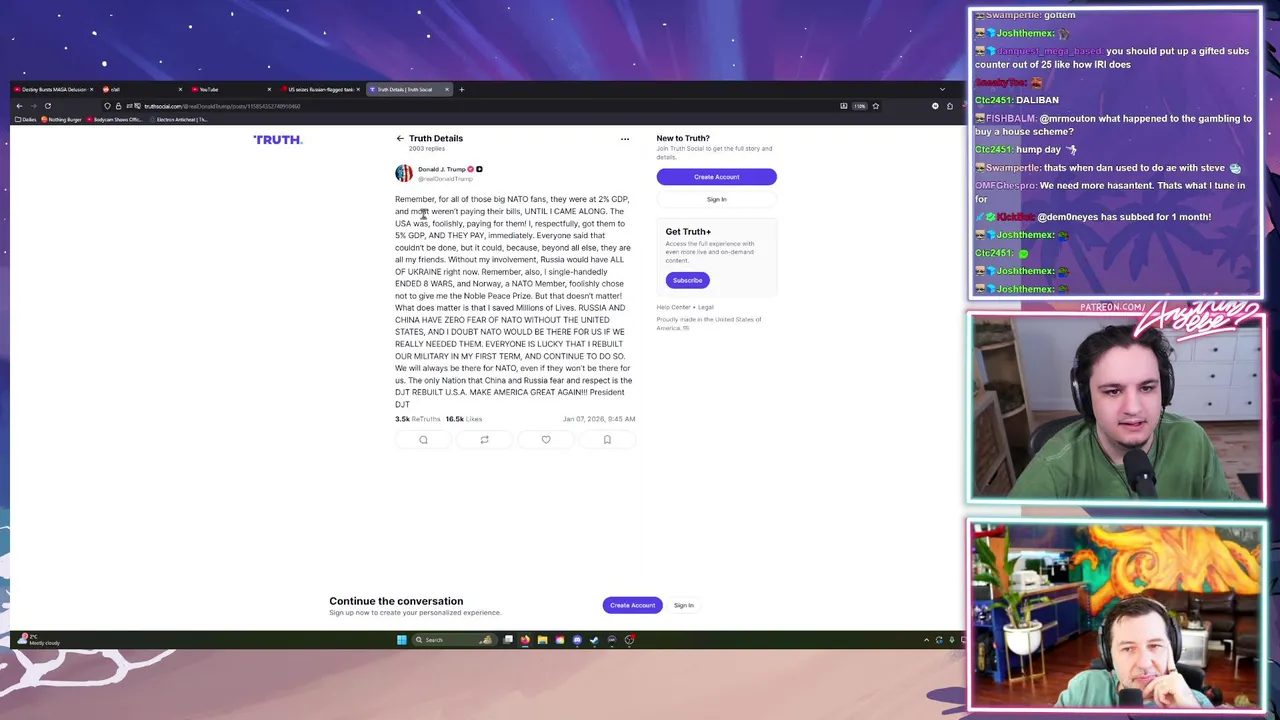The width and height of the screenshot is (1280, 720).
Task: Click the '2003 replies' text
Action: pos(427,149)
